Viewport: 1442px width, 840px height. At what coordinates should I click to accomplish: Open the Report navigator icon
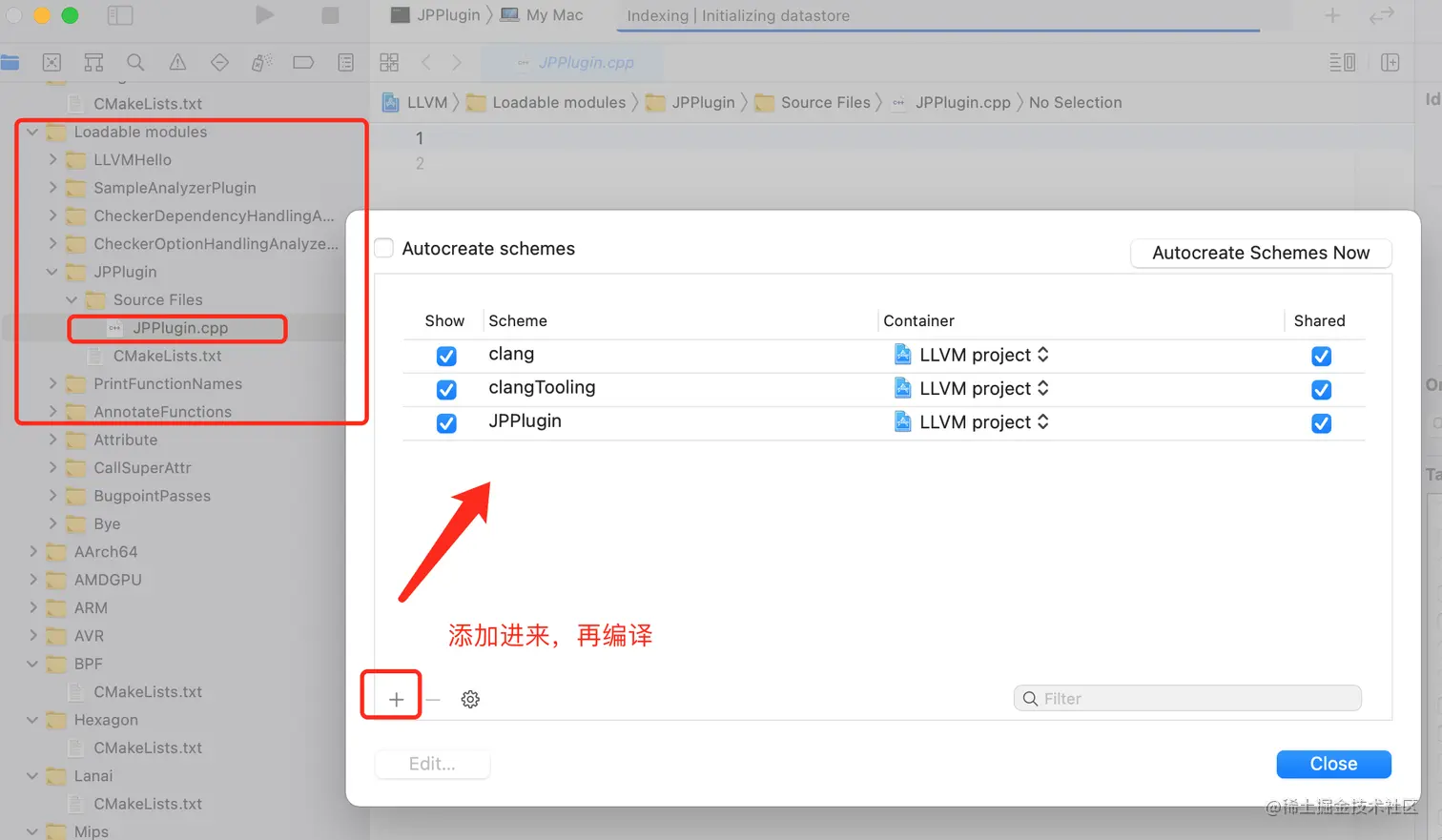tap(345, 63)
